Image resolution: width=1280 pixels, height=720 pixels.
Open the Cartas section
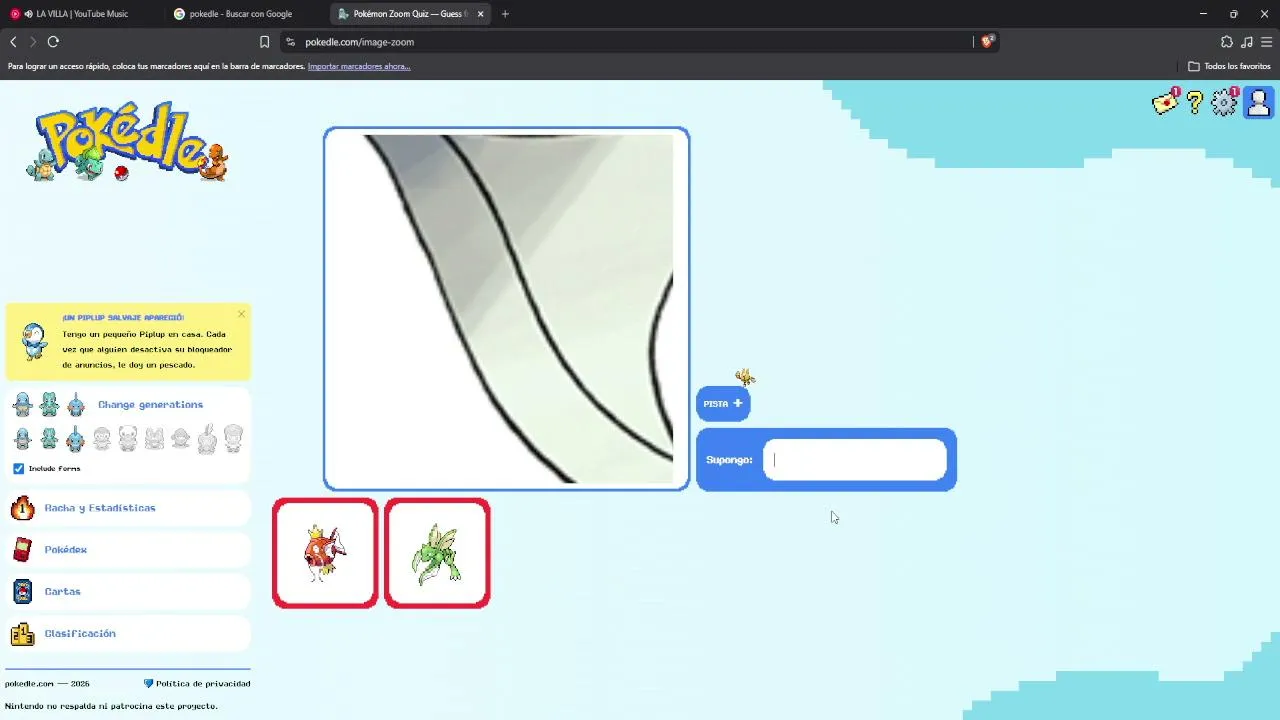coord(128,592)
